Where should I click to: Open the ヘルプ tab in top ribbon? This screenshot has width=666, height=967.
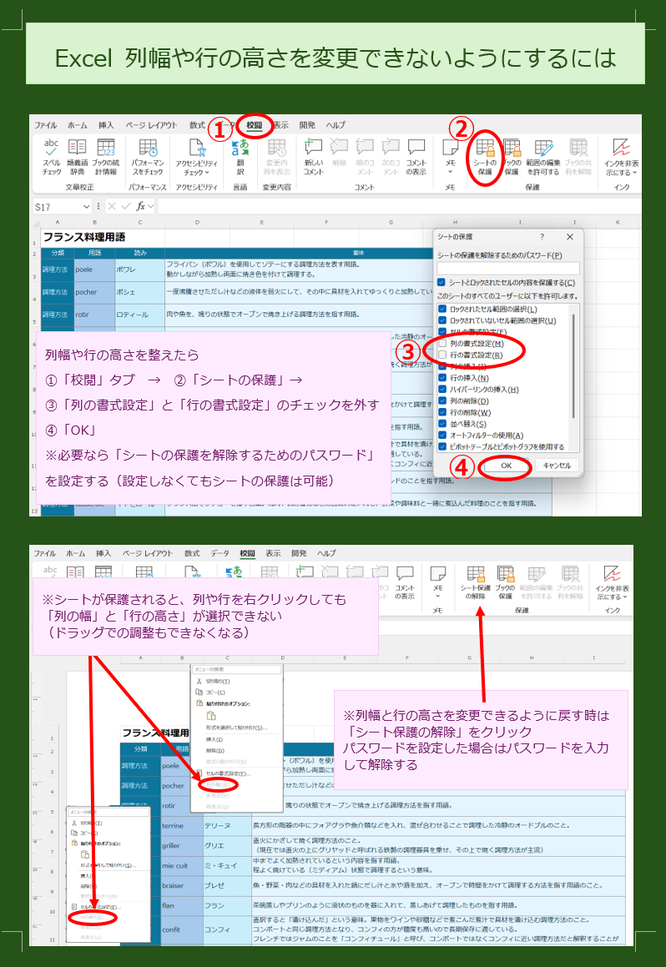coord(336,125)
